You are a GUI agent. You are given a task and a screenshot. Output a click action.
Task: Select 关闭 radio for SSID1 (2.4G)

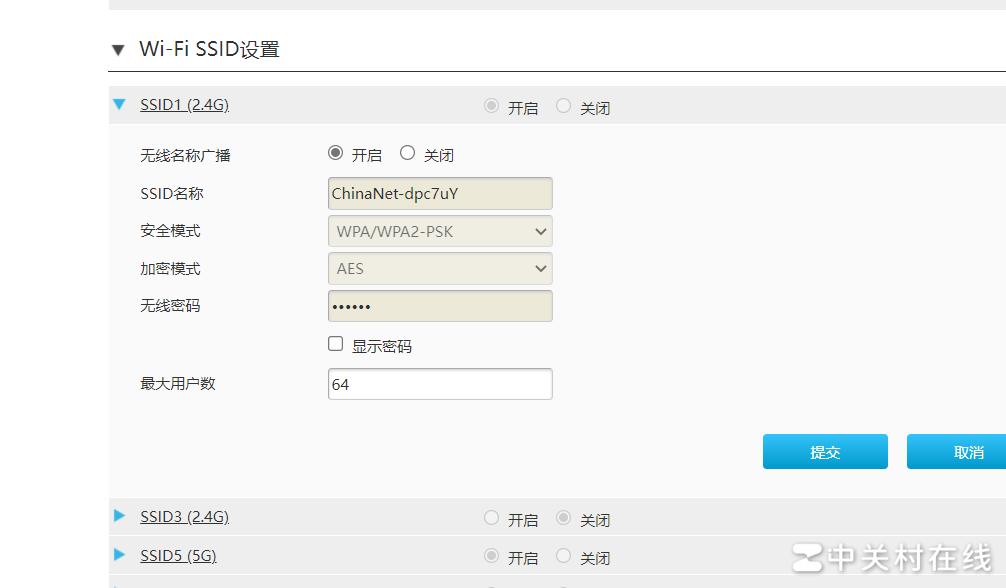(x=564, y=106)
